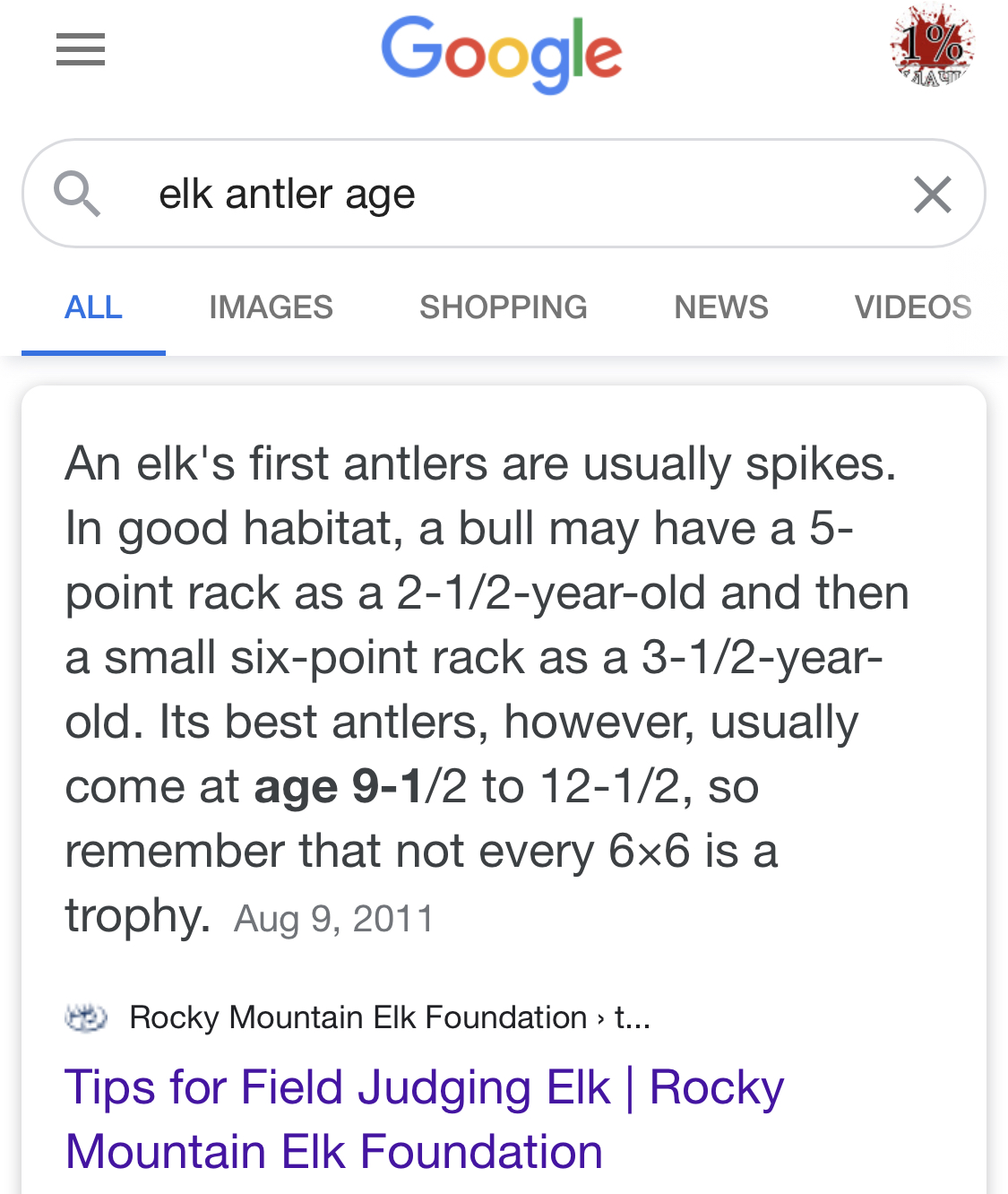Select the ALL tab
This screenshot has width=1008, height=1194.
(x=93, y=307)
